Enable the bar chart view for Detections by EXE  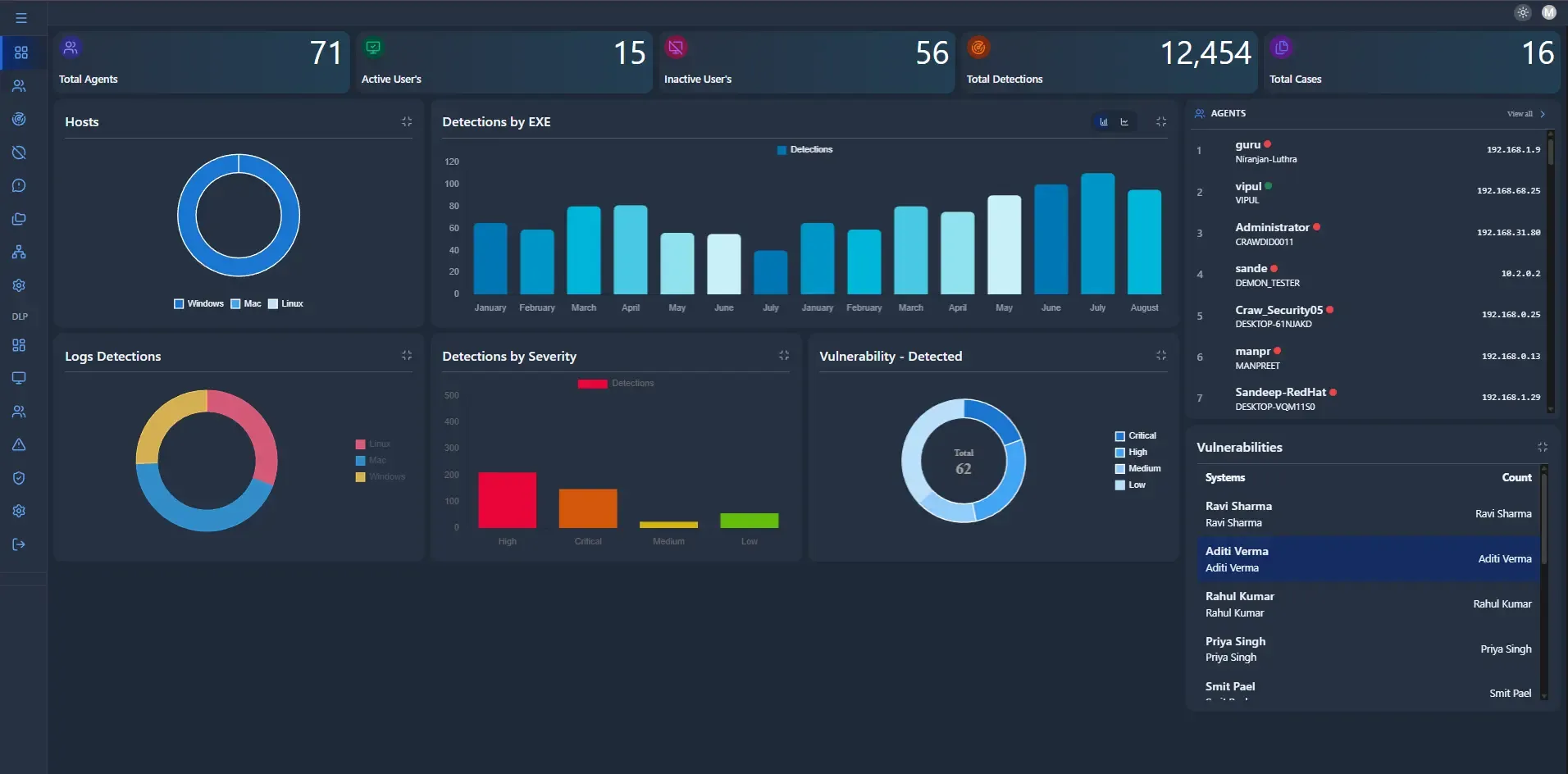click(x=1103, y=121)
